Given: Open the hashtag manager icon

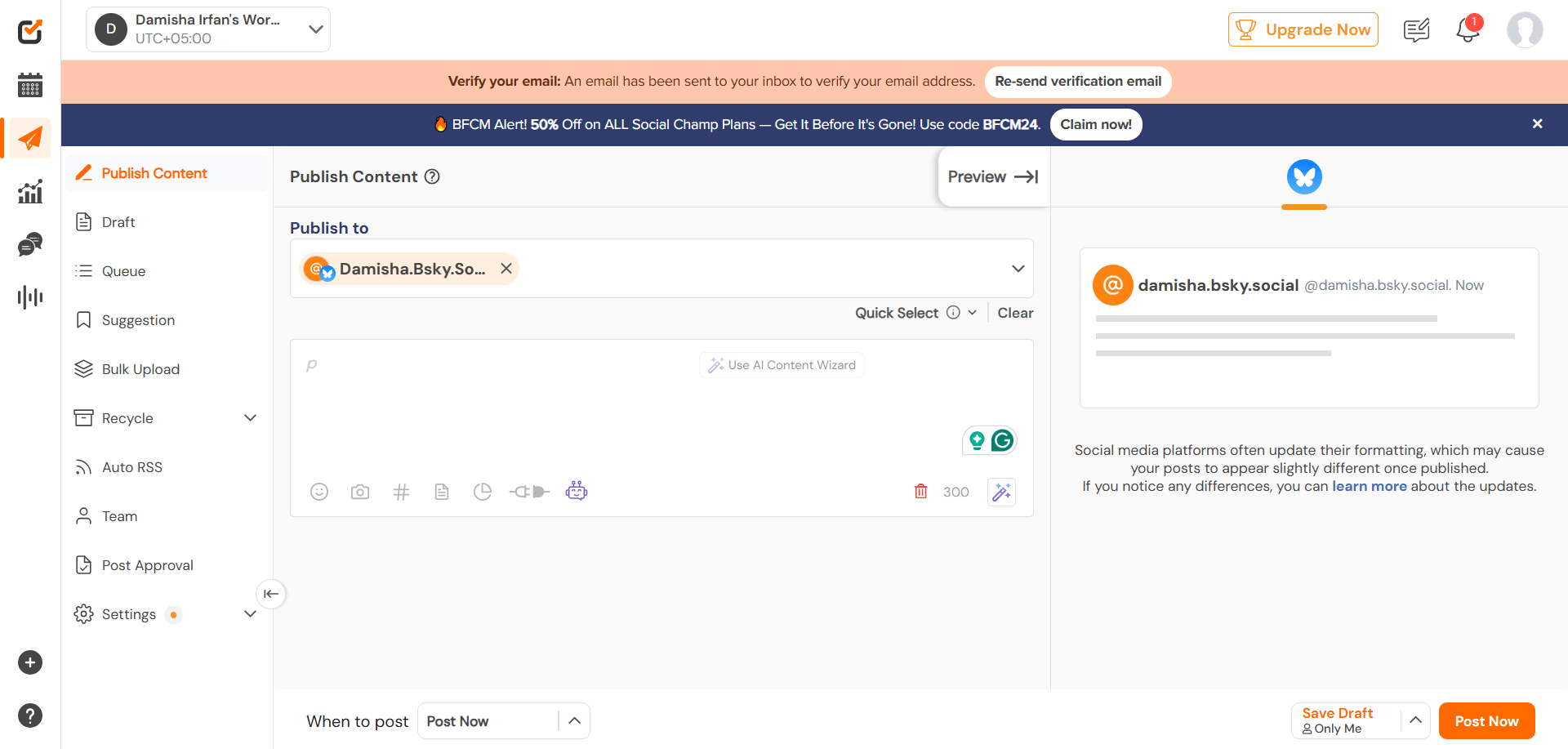Looking at the screenshot, I should [401, 492].
